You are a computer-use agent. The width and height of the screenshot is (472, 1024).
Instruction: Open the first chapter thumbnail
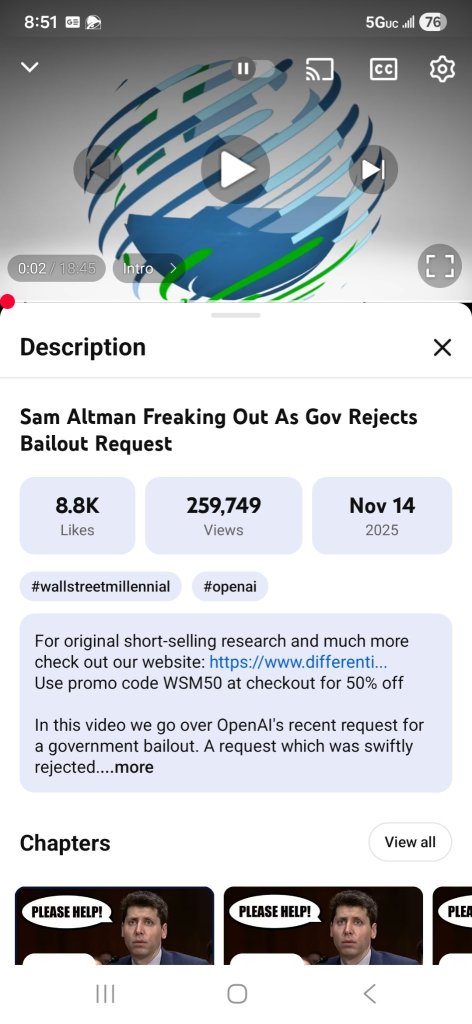point(115,925)
